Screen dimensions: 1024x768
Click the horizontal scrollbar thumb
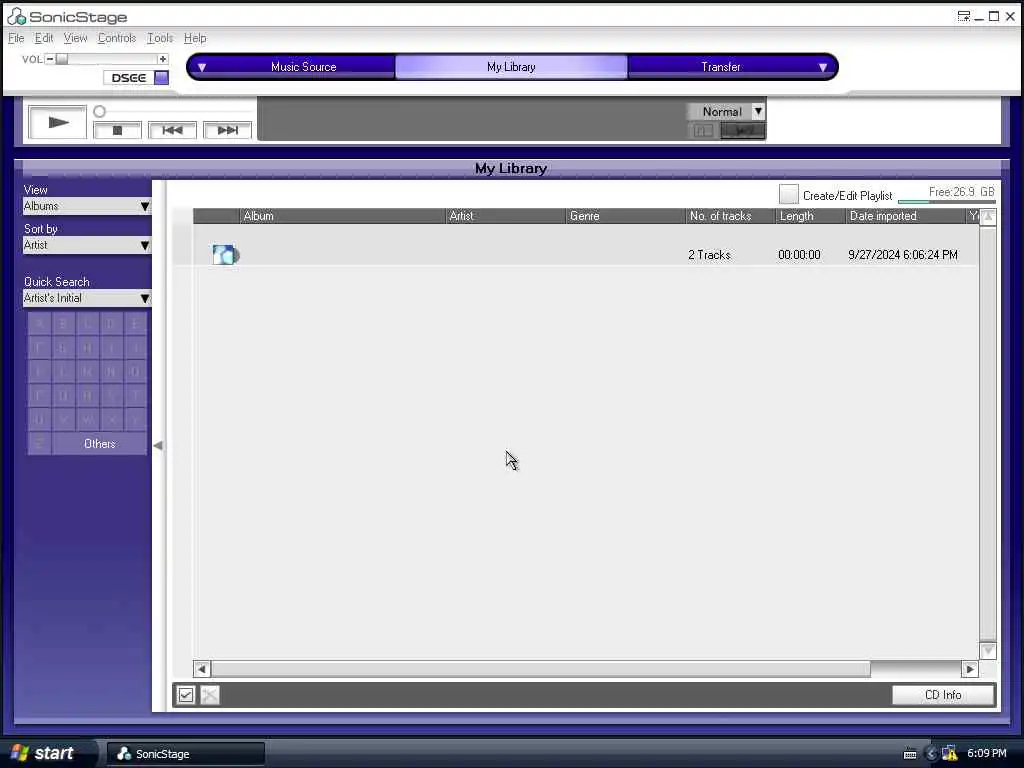click(541, 669)
